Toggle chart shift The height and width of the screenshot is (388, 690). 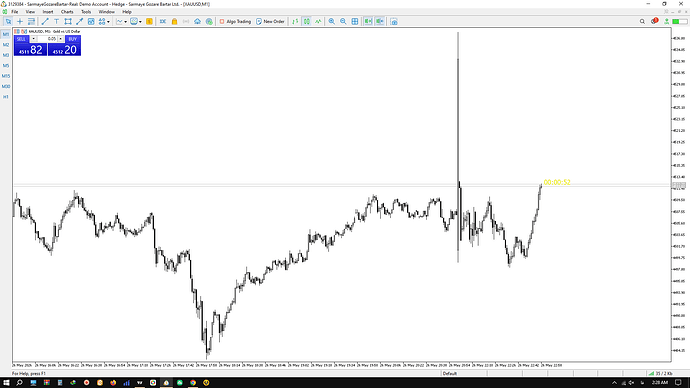pyautogui.click(x=380, y=21)
